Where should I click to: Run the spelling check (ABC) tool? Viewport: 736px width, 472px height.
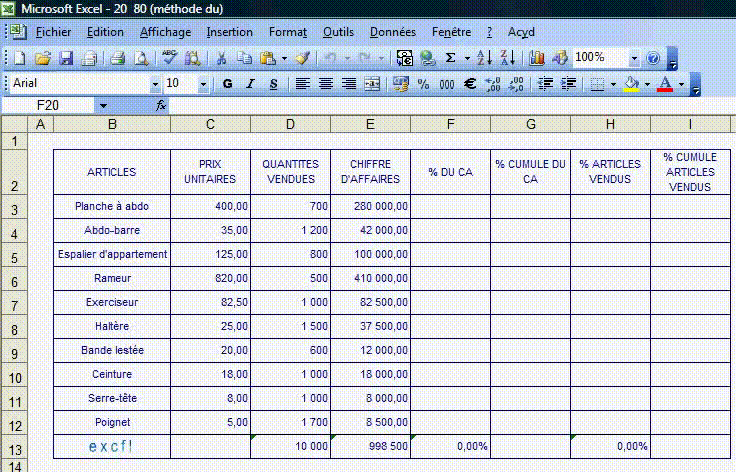pyautogui.click(x=169, y=58)
